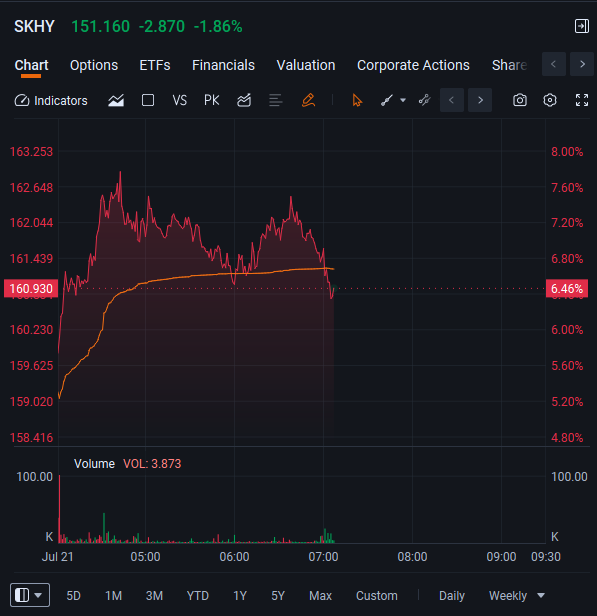
Task: Click the 8.00% percent axis label
Action: pos(567,152)
